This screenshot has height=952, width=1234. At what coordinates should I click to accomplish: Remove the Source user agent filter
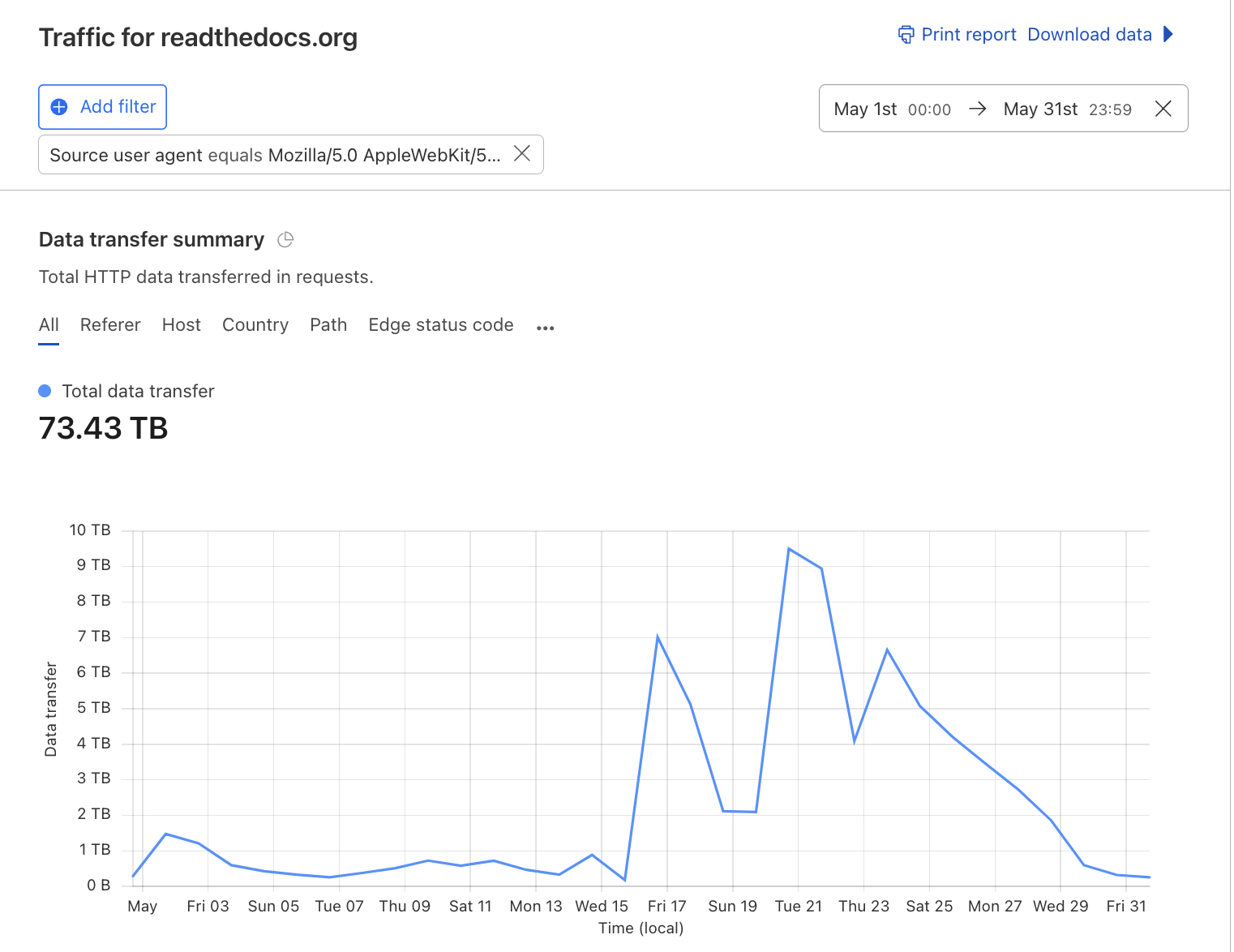(x=522, y=154)
